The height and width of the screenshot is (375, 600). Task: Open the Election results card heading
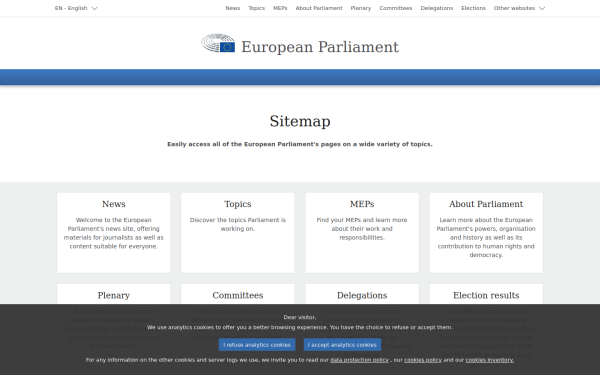pyautogui.click(x=486, y=295)
